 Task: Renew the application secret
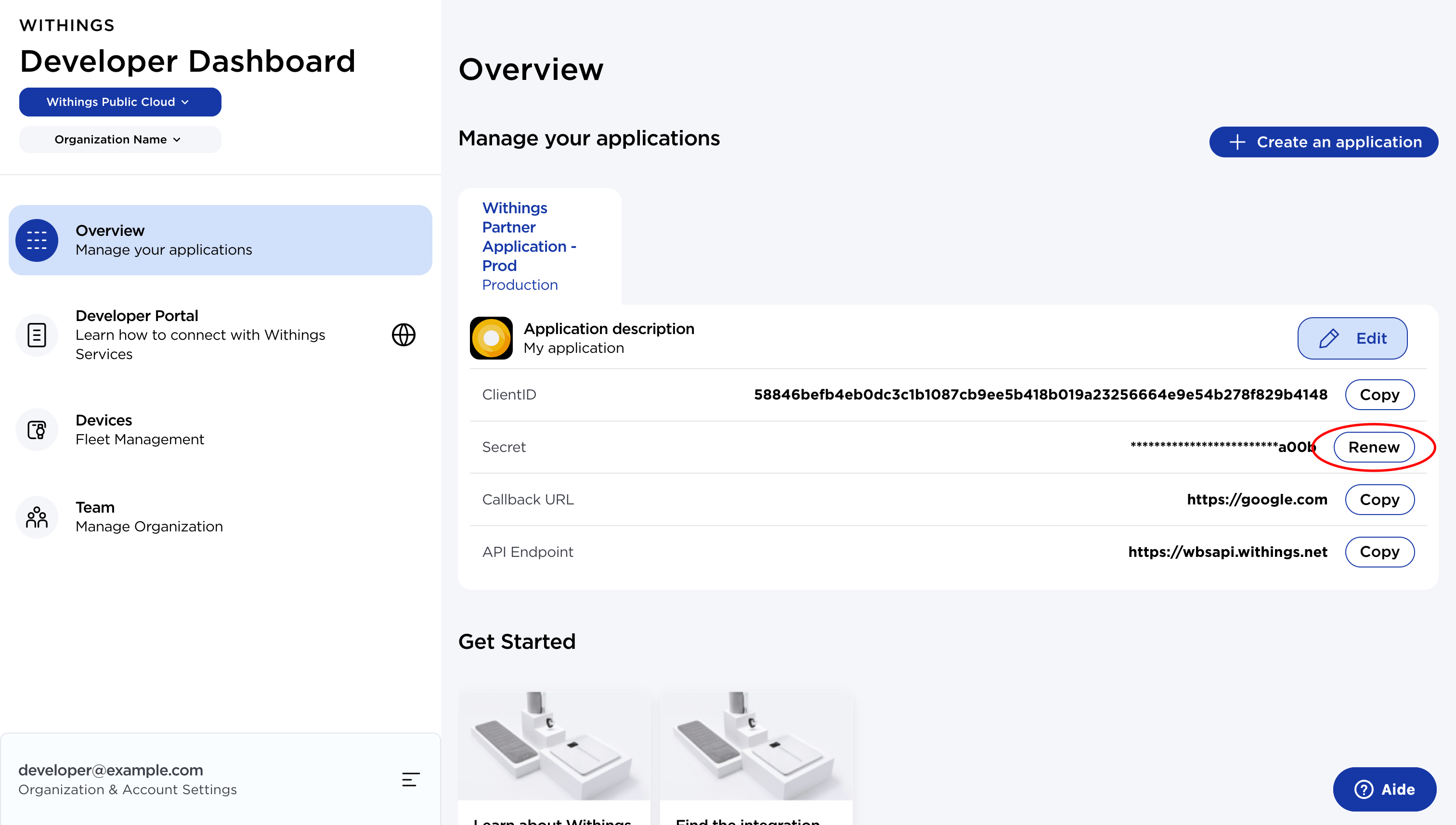pyautogui.click(x=1374, y=447)
